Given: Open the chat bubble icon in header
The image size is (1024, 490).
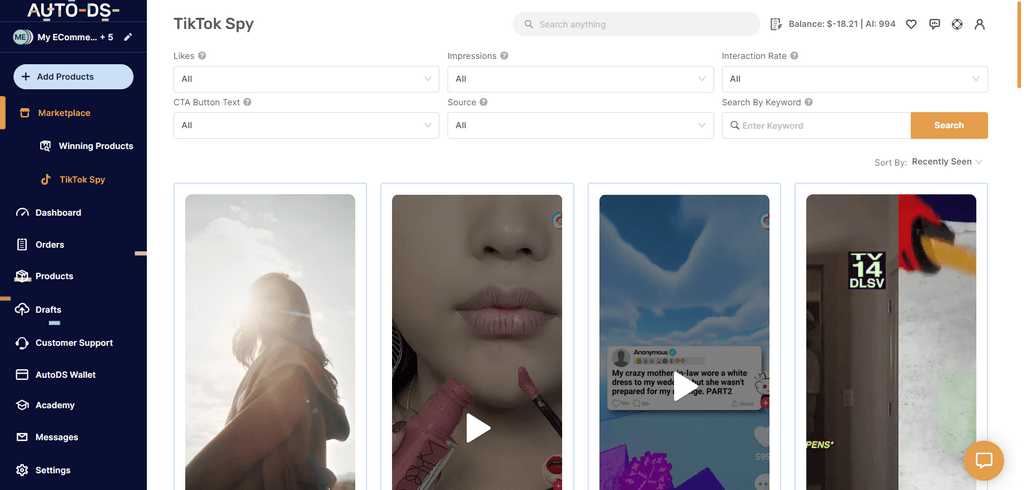Looking at the screenshot, I should [x=934, y=24].
